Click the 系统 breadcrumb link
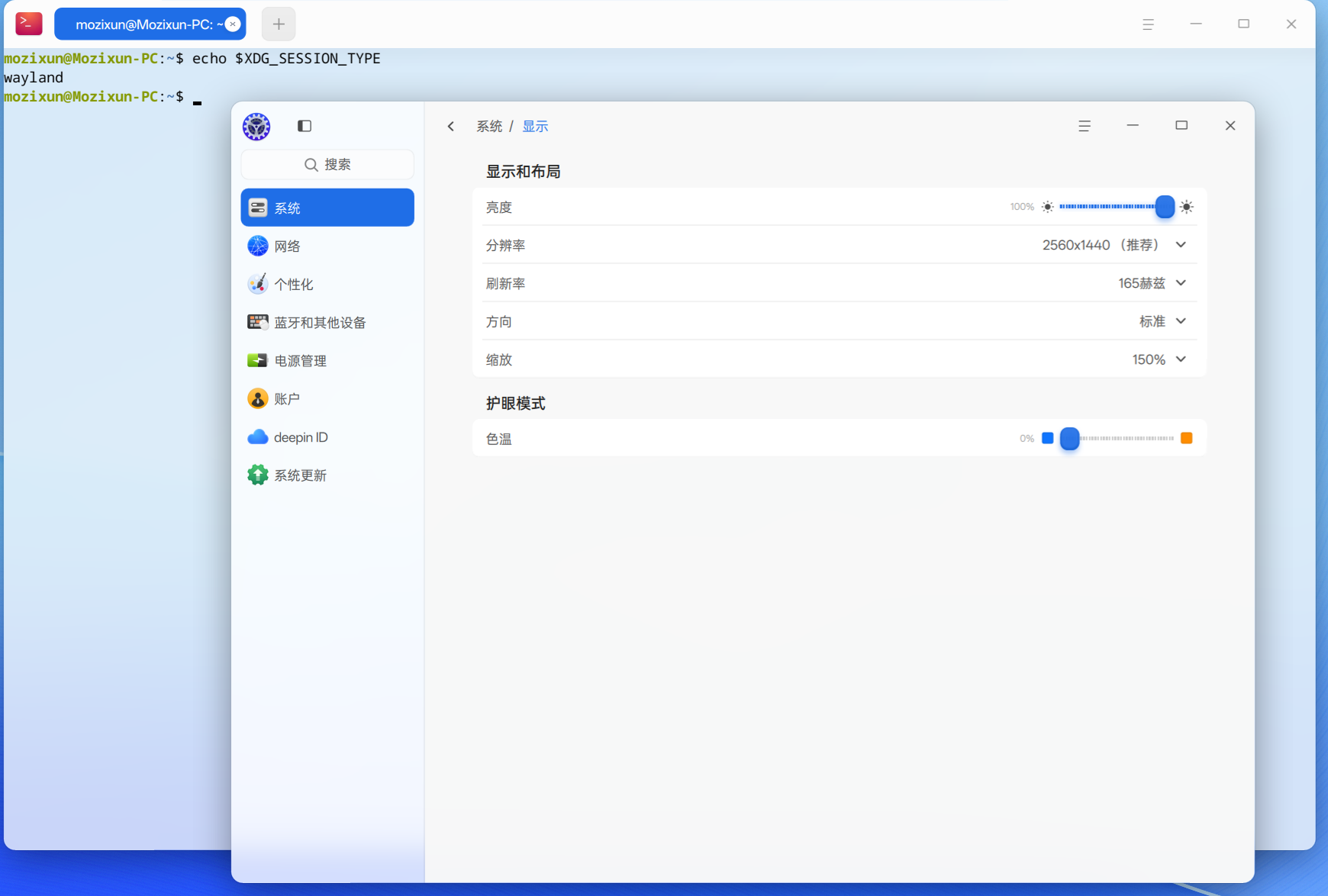 [489, 126]
